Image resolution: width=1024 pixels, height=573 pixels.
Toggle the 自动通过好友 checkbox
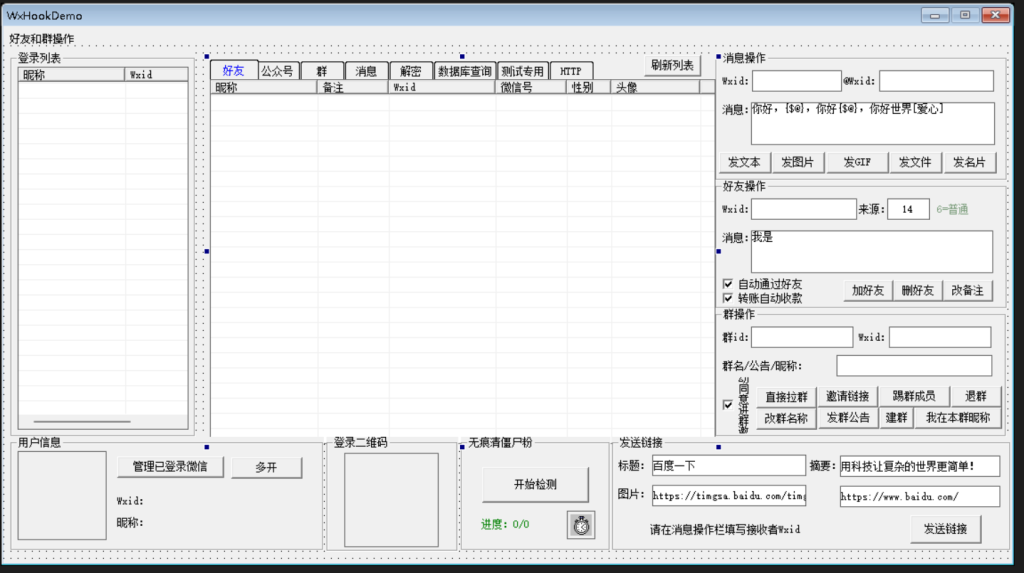(728, 284)
